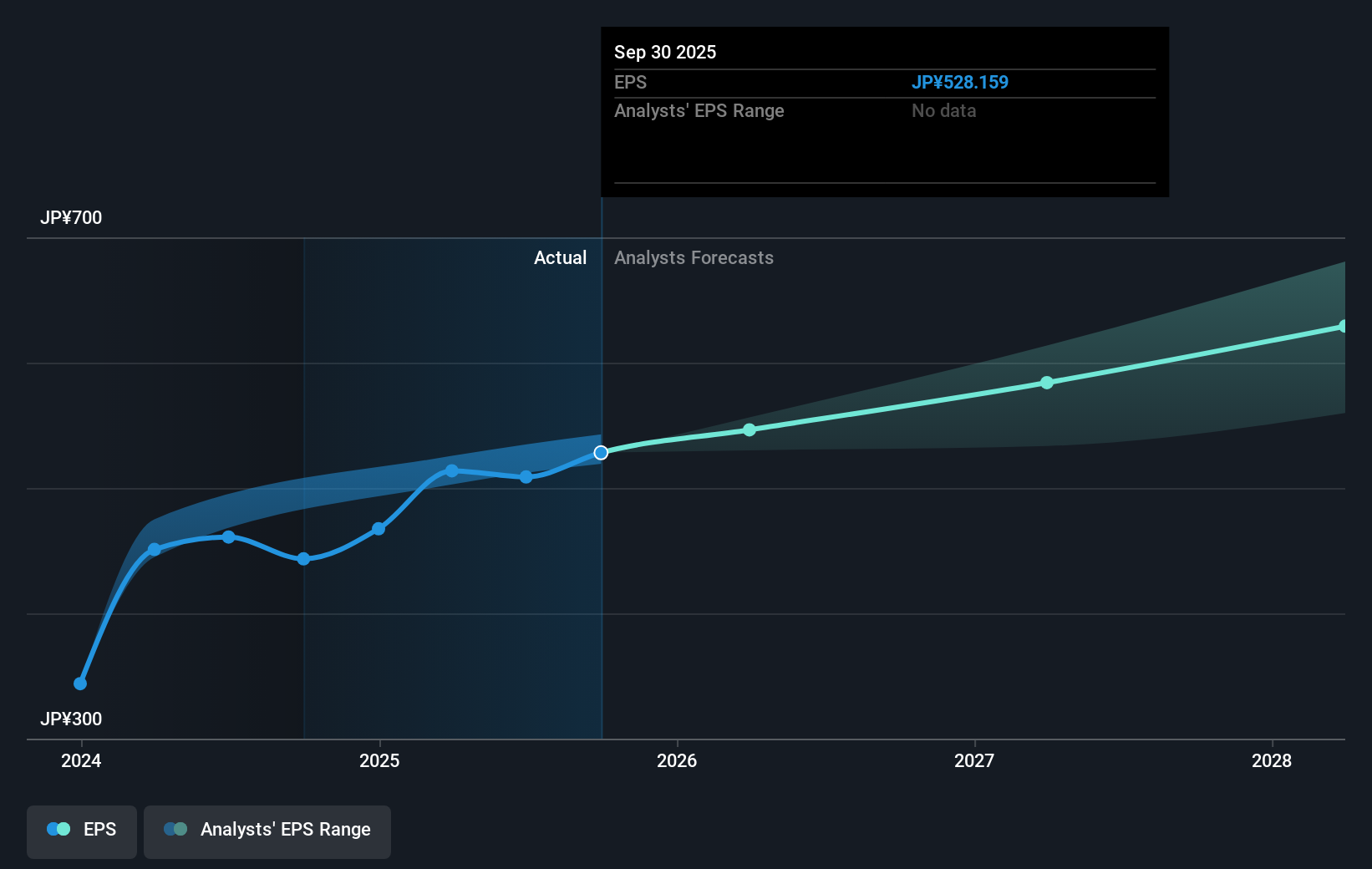Click the 'Actual' label
The width and height of the screenshot is (1372, 869).
(x=560, y=257)
